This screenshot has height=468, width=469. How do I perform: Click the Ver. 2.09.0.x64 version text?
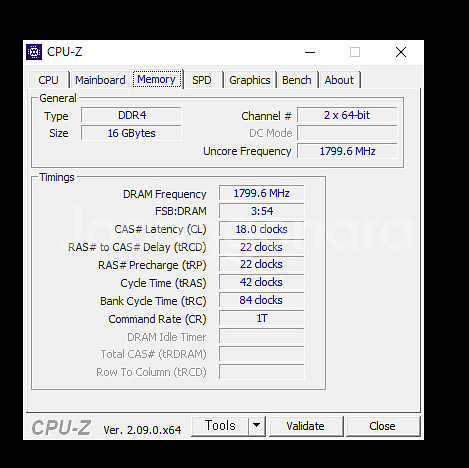pos(142,430)
